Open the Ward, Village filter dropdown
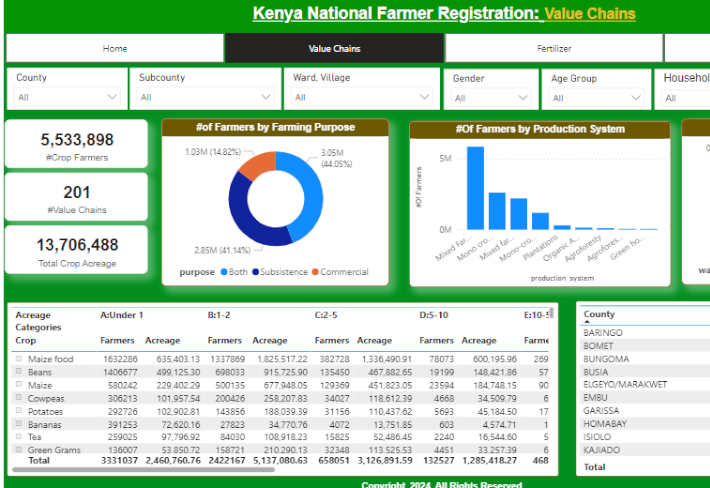 click(362, 97)
